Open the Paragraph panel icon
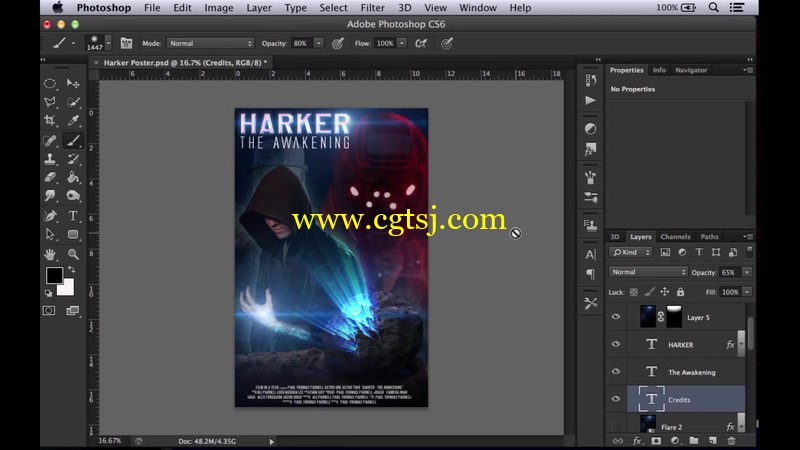Image resolution: width=800 pixels, height=450 pixels. pyautogui.click(x=590, y=274)
